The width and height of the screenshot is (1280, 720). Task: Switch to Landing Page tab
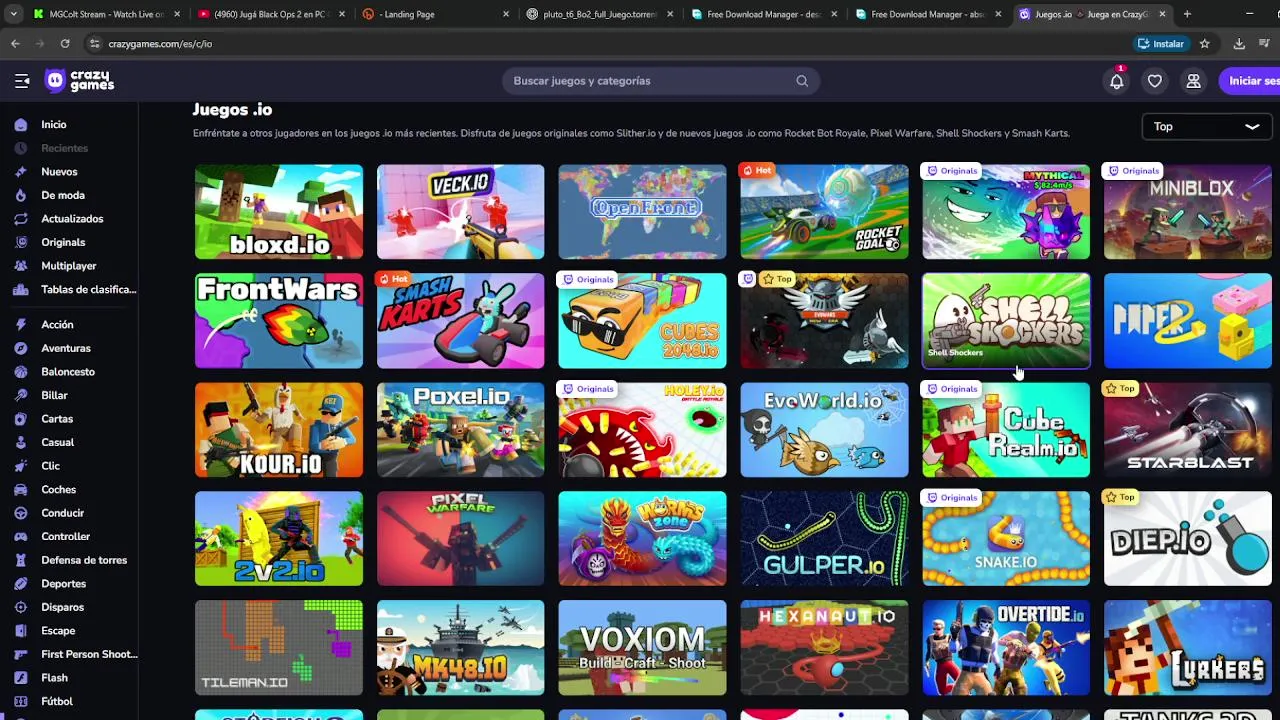(x=435, y=14)
